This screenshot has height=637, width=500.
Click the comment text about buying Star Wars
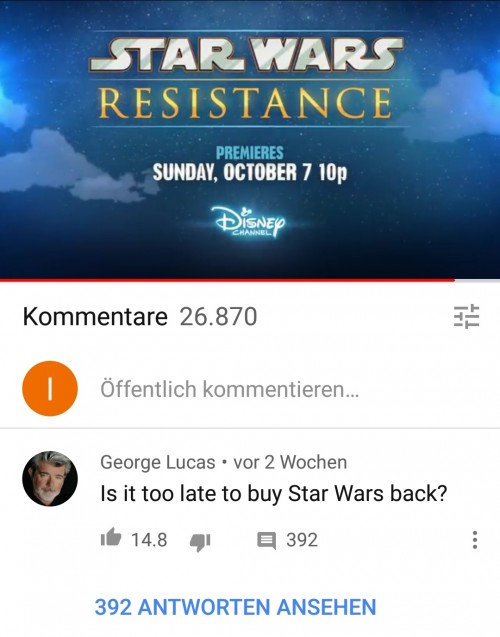(x=273, y=494)
